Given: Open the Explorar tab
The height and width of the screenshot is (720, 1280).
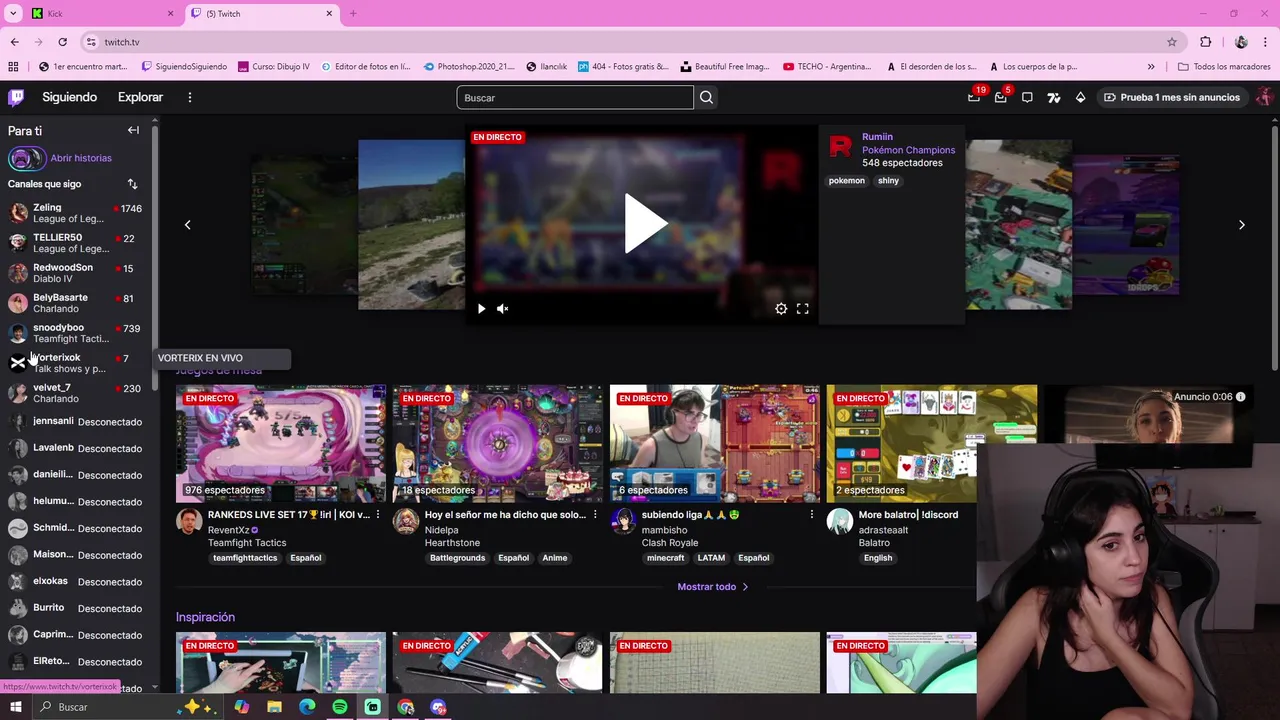Looking at the screenshot, I should coord(140,97).
